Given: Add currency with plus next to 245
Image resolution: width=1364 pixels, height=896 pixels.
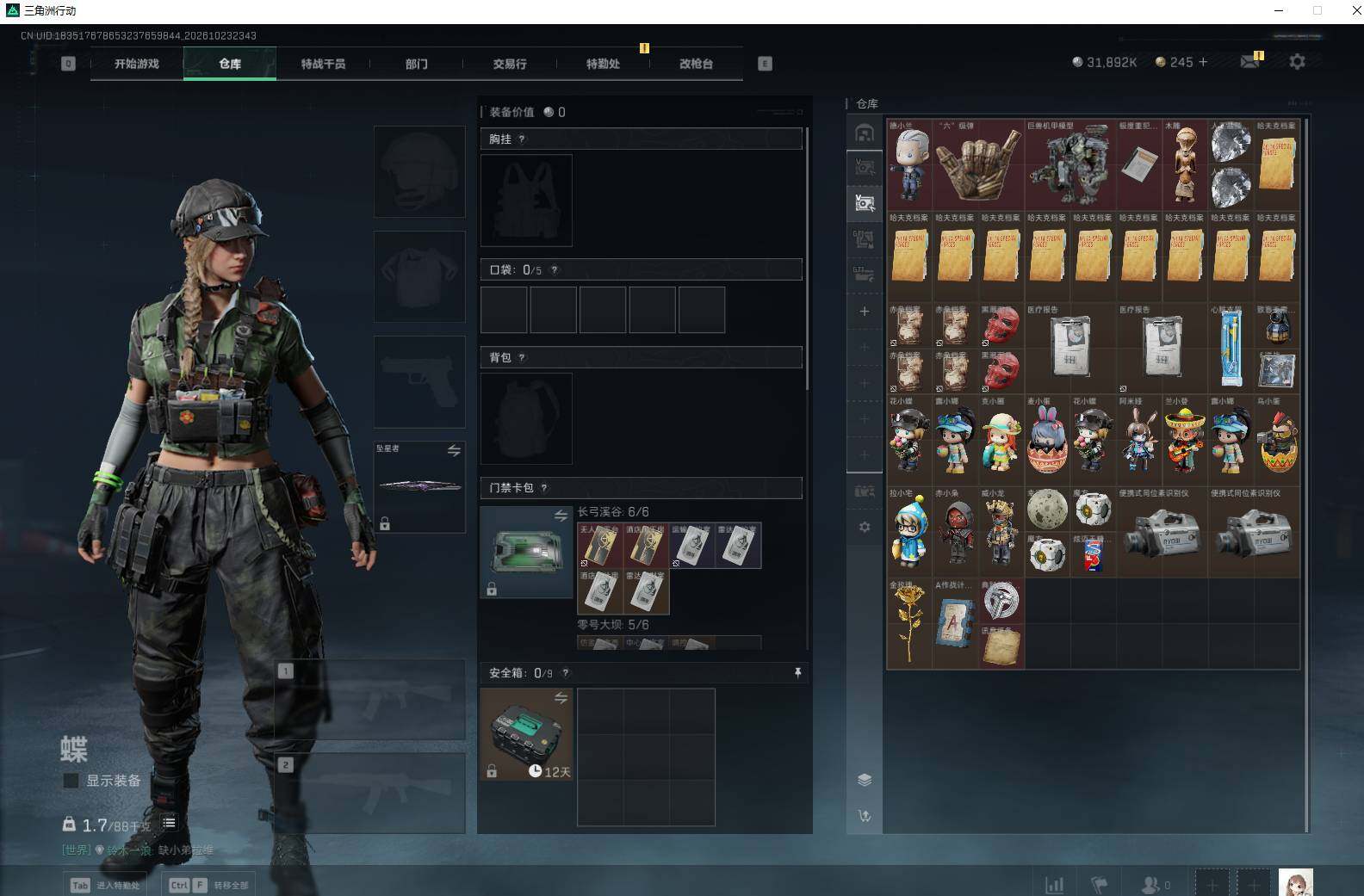Looking at the screenshot, I should (1203, 62).
